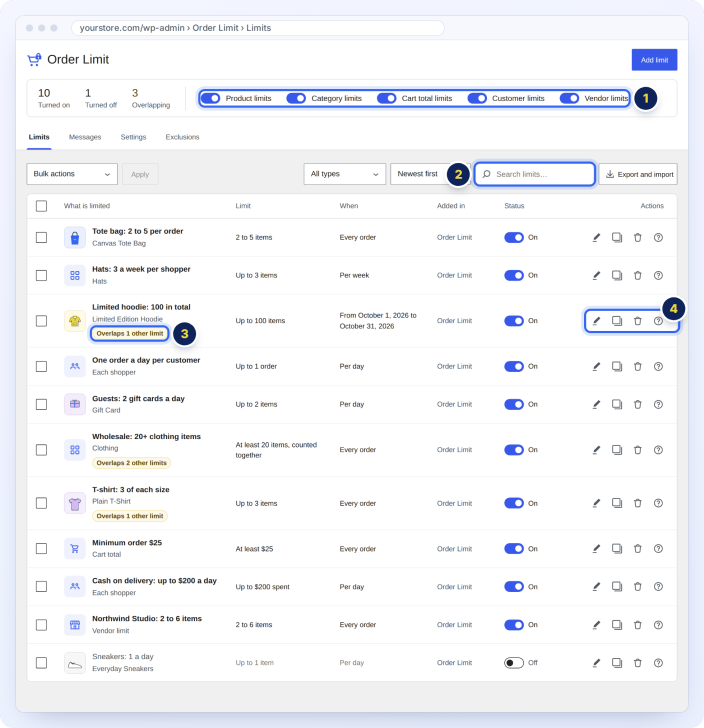704x728 pixels.
Task: Click the Apply button
Action: pos(140,174)
